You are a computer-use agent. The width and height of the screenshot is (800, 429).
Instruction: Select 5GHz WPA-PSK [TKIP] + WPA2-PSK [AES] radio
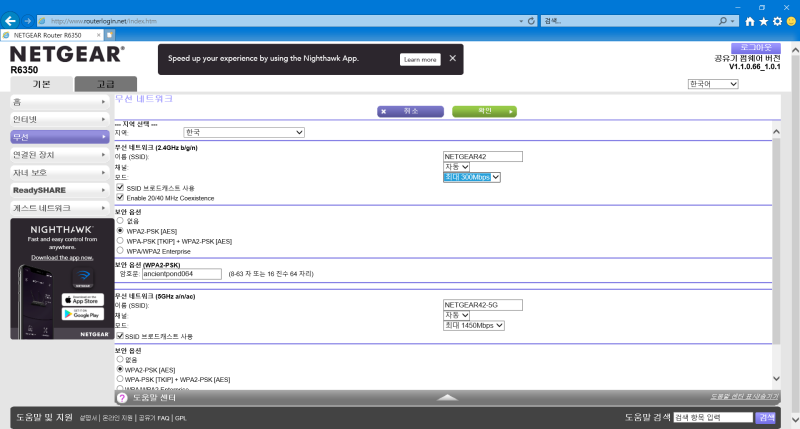120,378
